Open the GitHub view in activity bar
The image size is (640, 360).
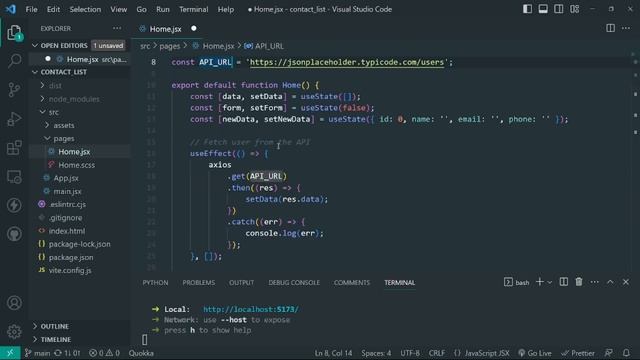[x=14, y=234]
